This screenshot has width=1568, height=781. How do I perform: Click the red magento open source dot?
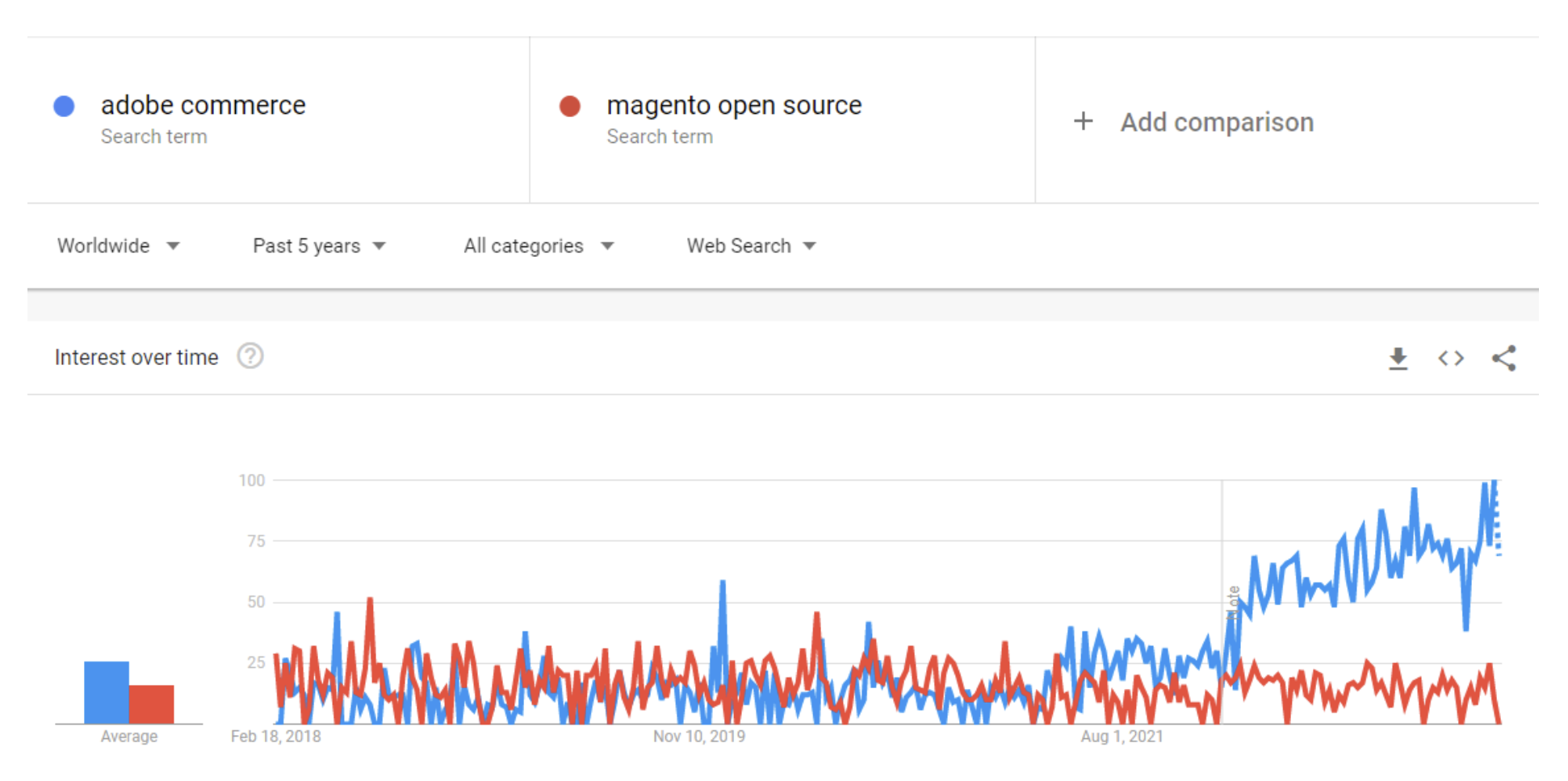click(x=570, y=106)
